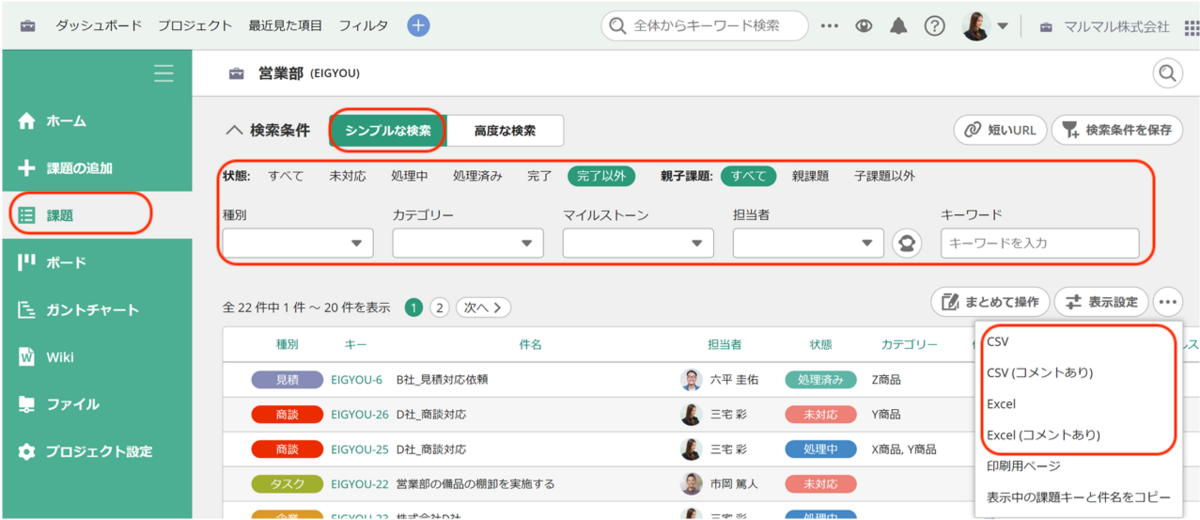The height and width of the screenshot is (520, 1200).
Task: Choose CSV (コメントあり) option
Action: coord(1039,373)
